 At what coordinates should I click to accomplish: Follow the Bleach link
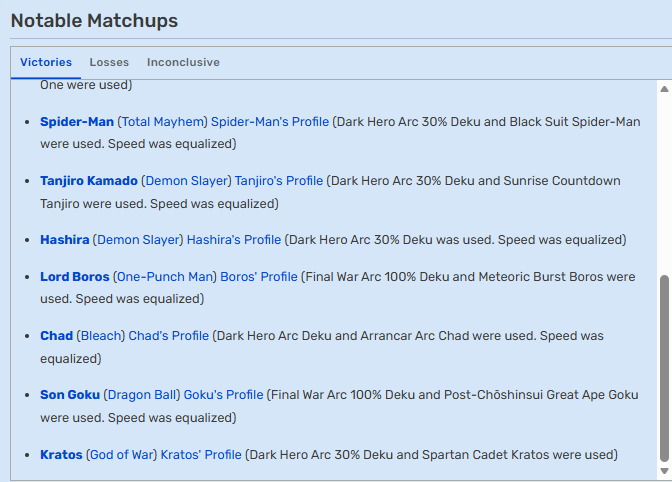[x=101, y=336]
